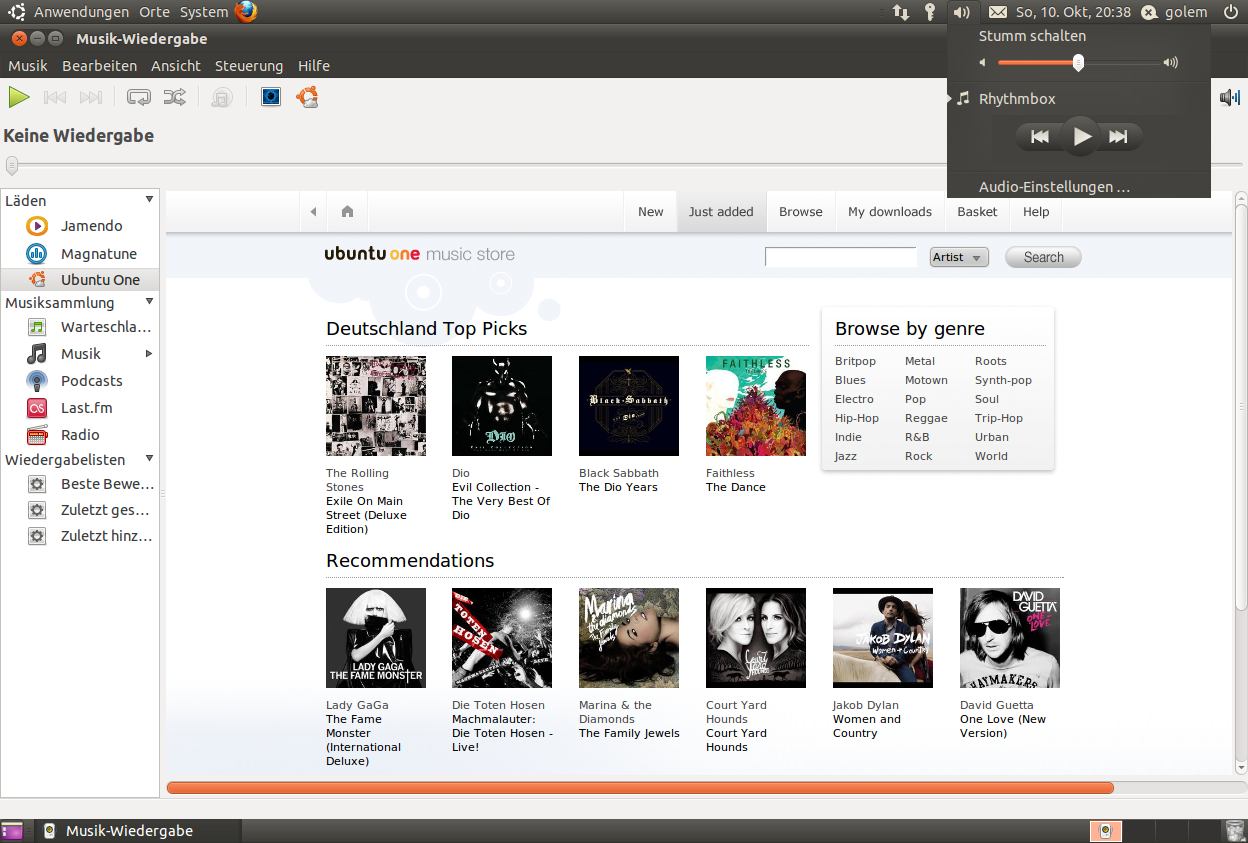
Task: Open the My downloads tab
Action: click(x=890, y=212)
